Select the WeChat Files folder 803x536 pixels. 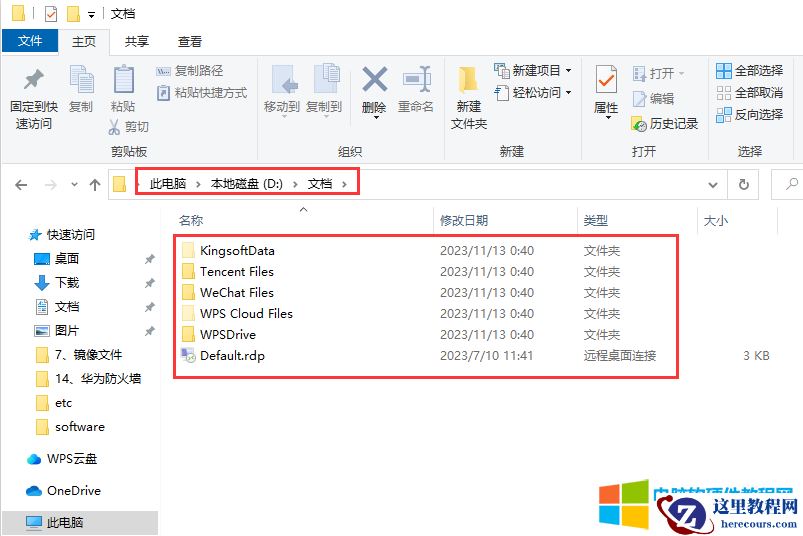point(237,292)
